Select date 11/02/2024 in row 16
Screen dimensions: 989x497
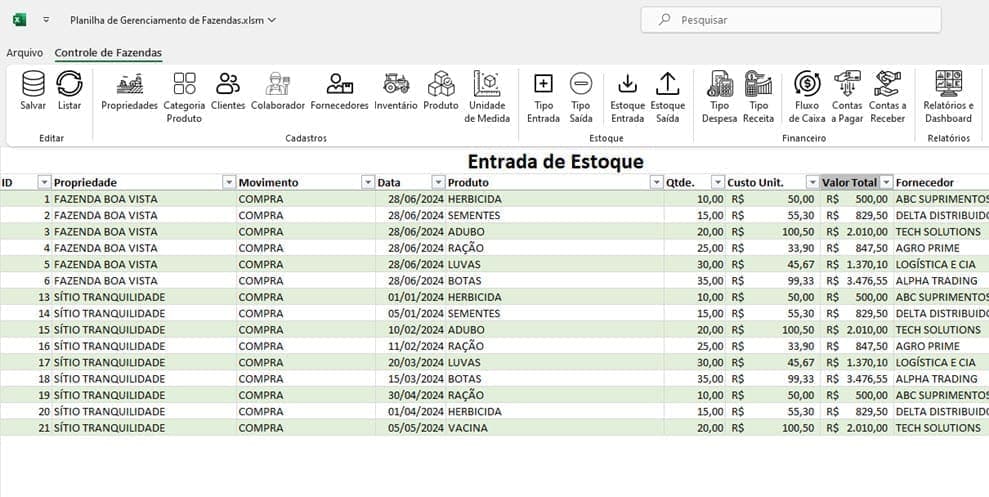411,346
